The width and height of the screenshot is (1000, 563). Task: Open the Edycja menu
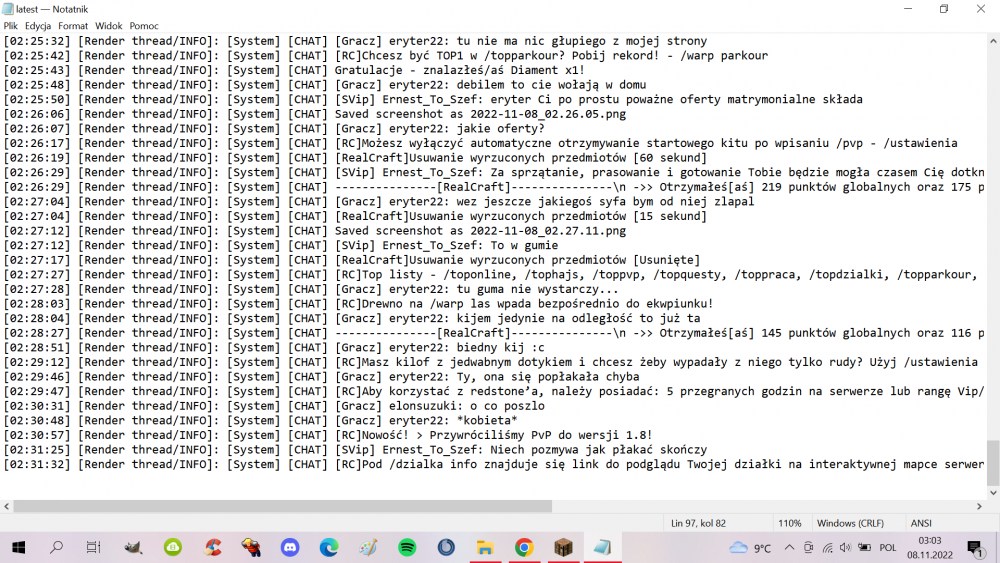(38, 25)
